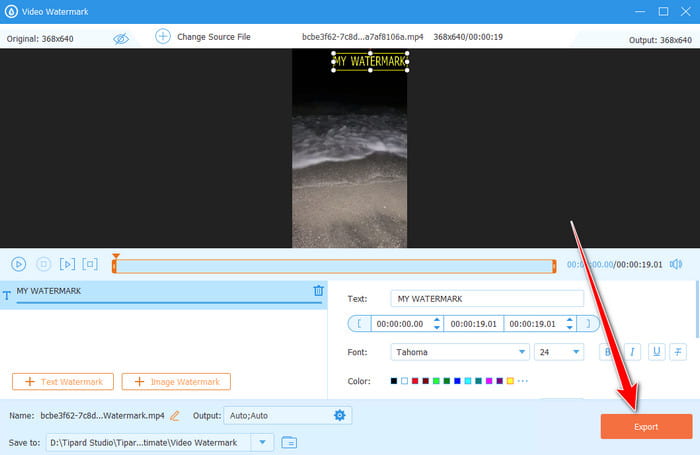Image resolution: width=700 pixels, height=455 pixels.
Task: Open more colors with the three dots
Action: [523, 381]
